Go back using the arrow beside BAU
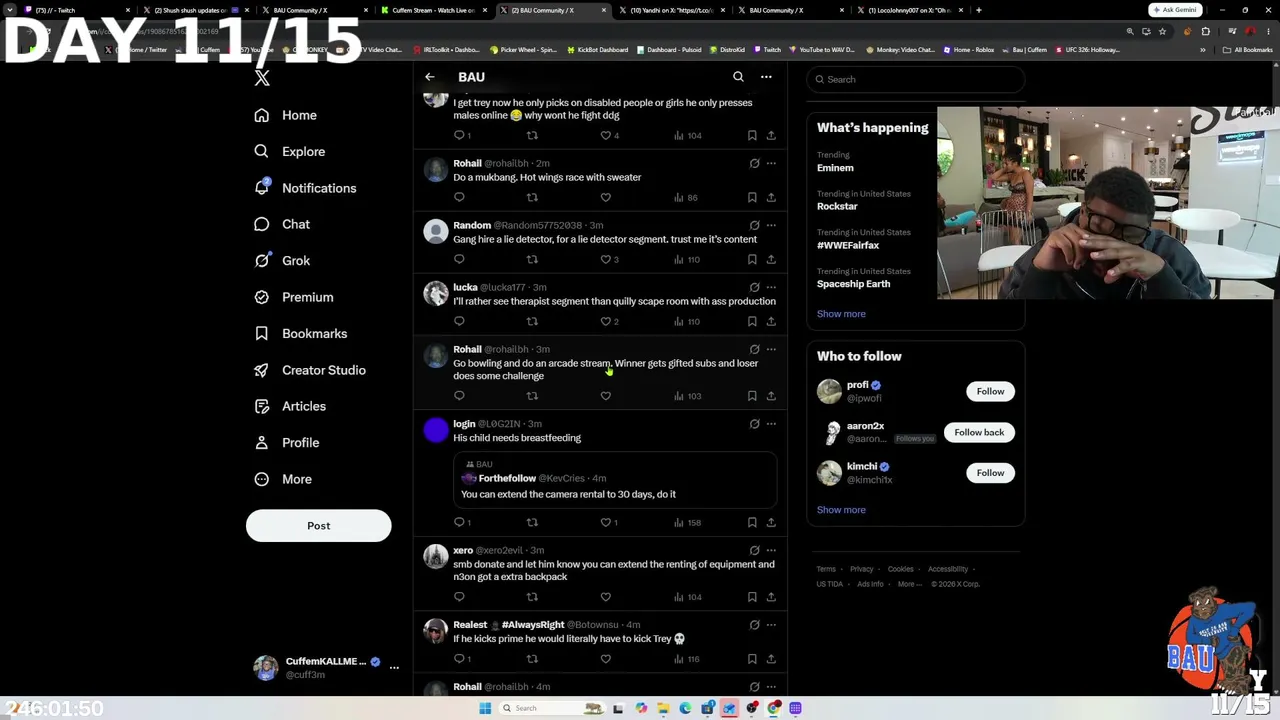Screen dimensions: 1280x720 click(430, 77)
